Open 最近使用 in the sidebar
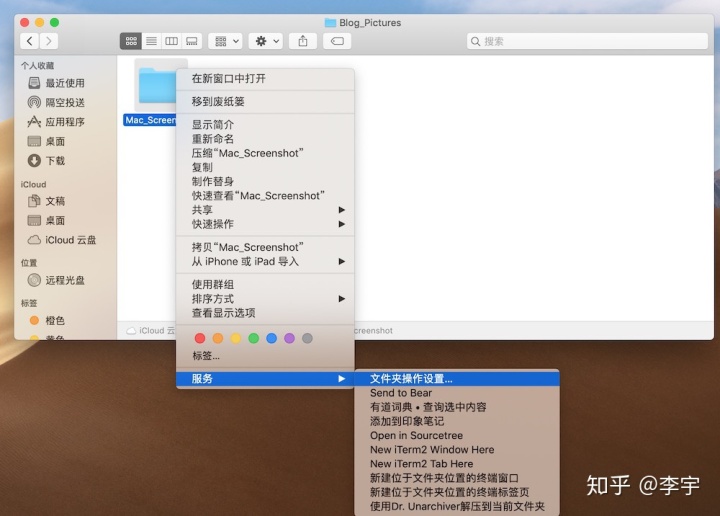 pos(65,83)
